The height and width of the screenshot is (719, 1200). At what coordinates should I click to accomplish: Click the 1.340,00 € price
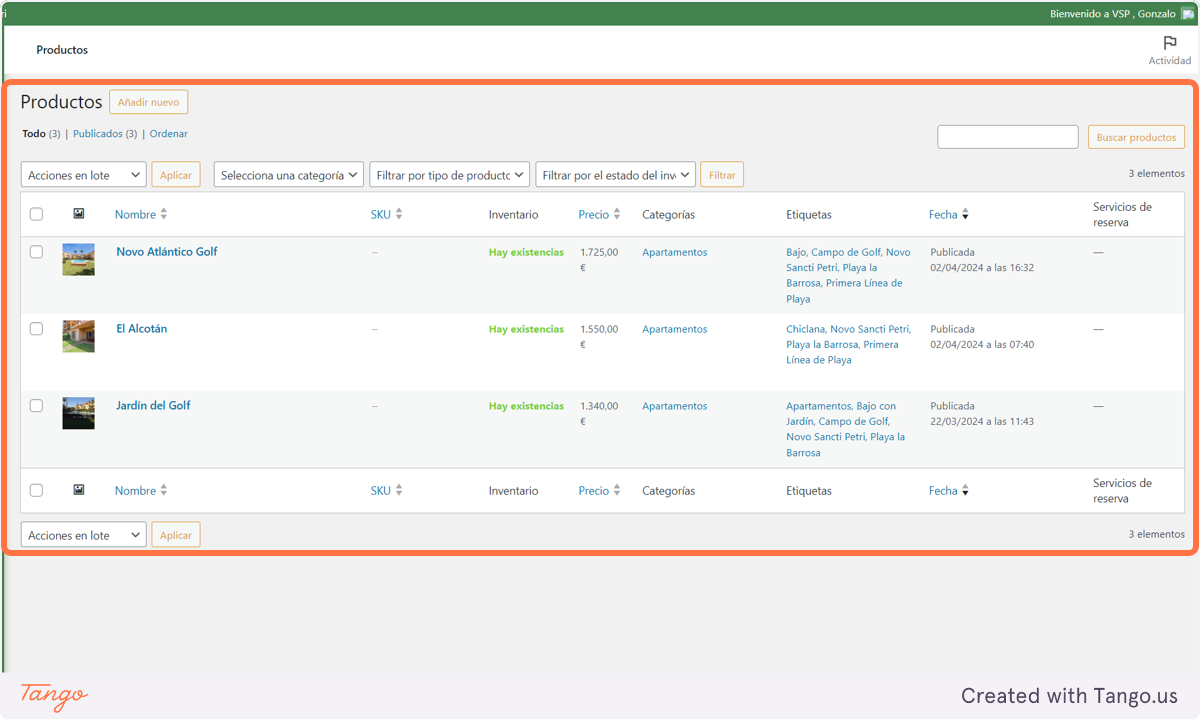tap(599, 414)
